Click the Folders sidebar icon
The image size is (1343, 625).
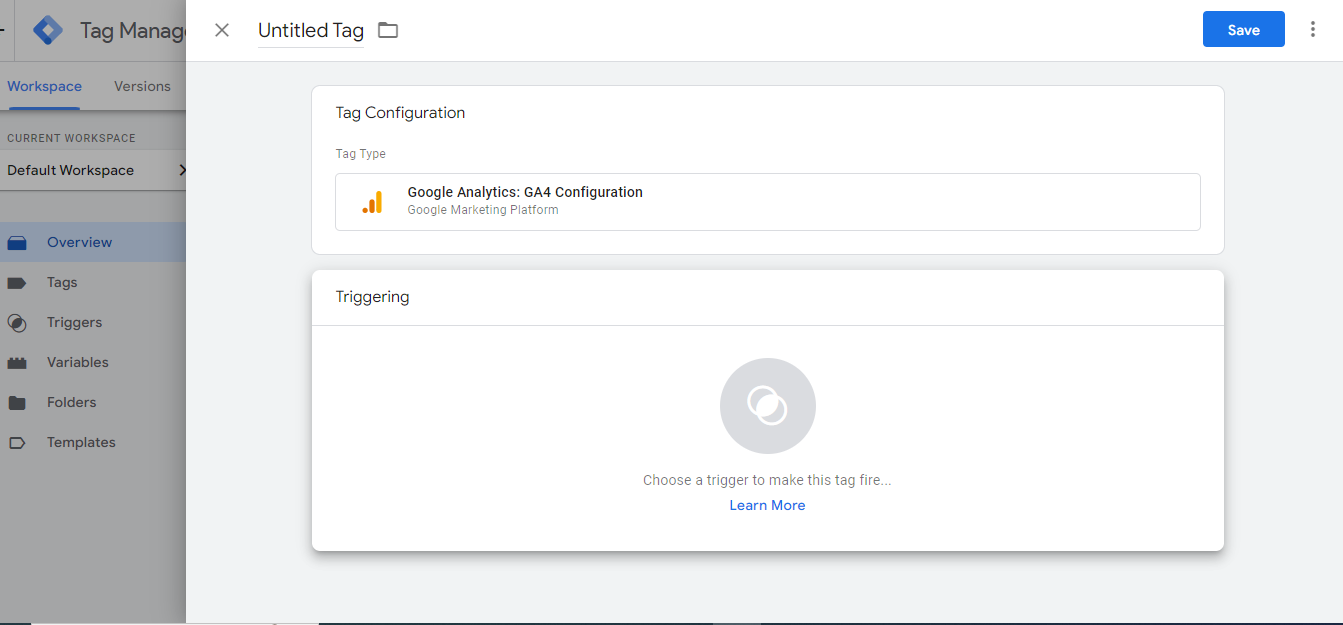17,403
